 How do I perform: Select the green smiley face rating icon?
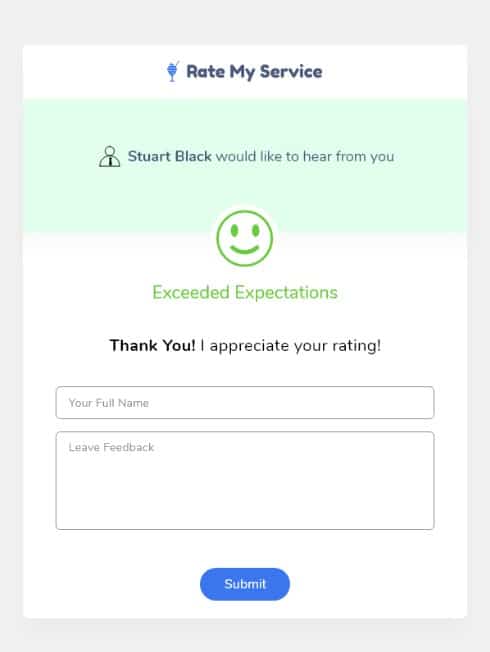pos(245,238)
